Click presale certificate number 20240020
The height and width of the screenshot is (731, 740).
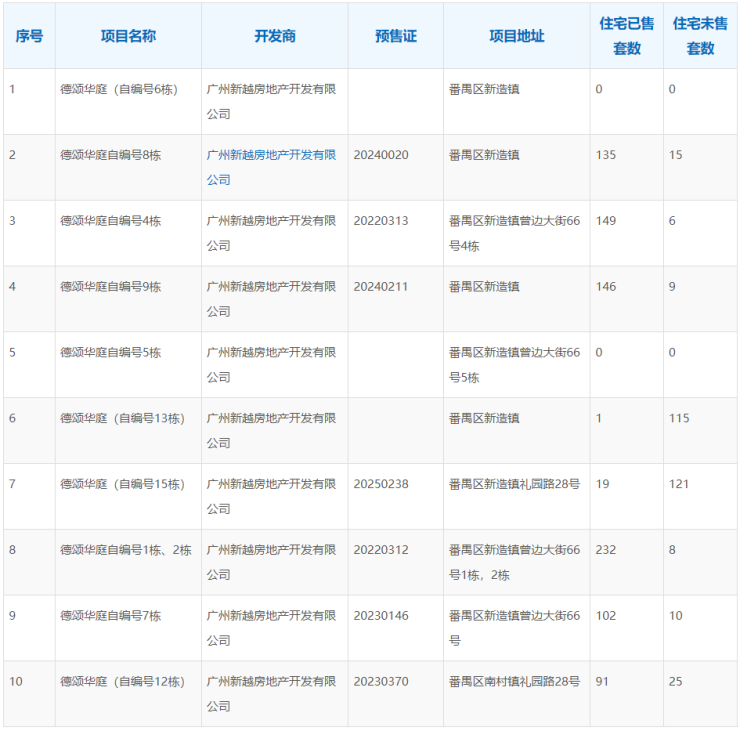tap(381, 155)
